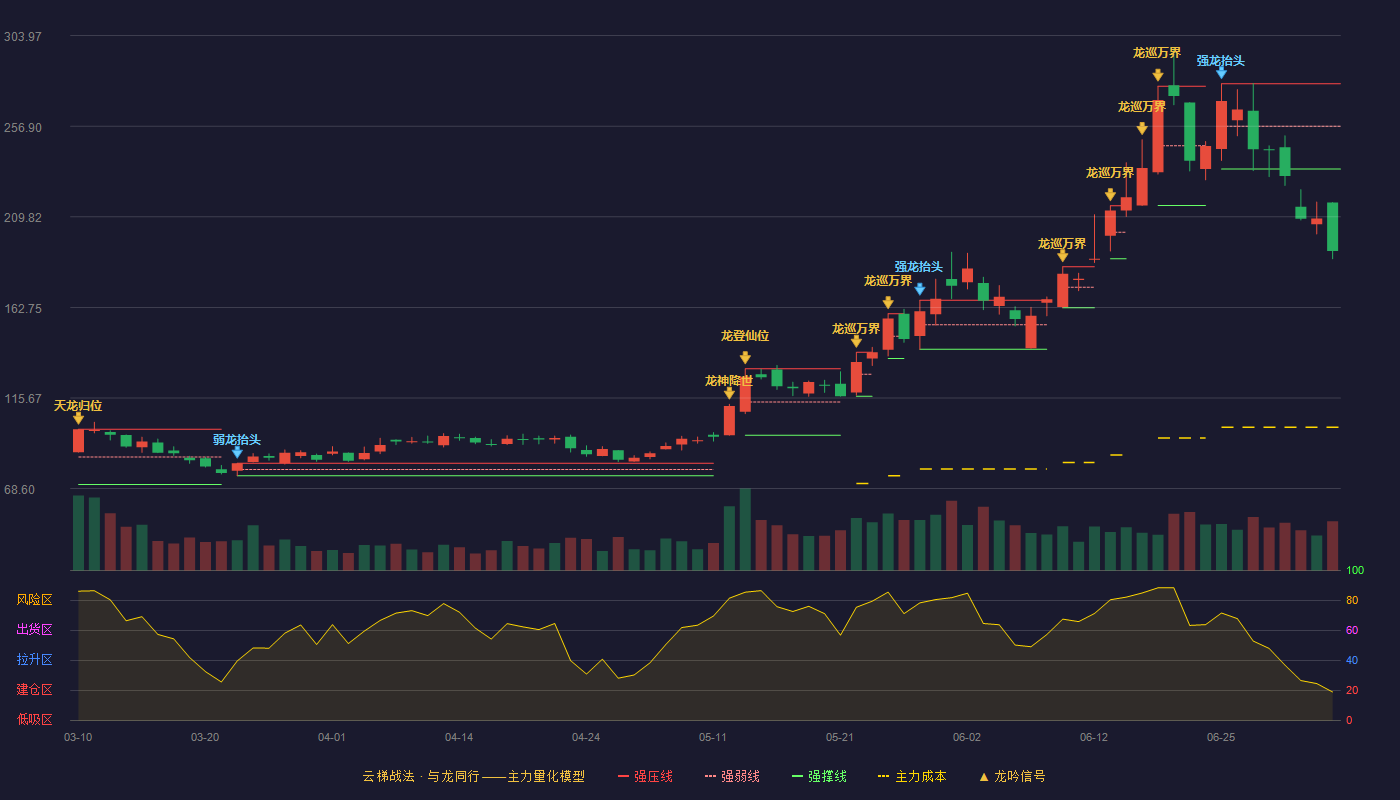
Task: Click the triangle icon of the 龙吟信号 legend
Action: (x=984, y=776)
